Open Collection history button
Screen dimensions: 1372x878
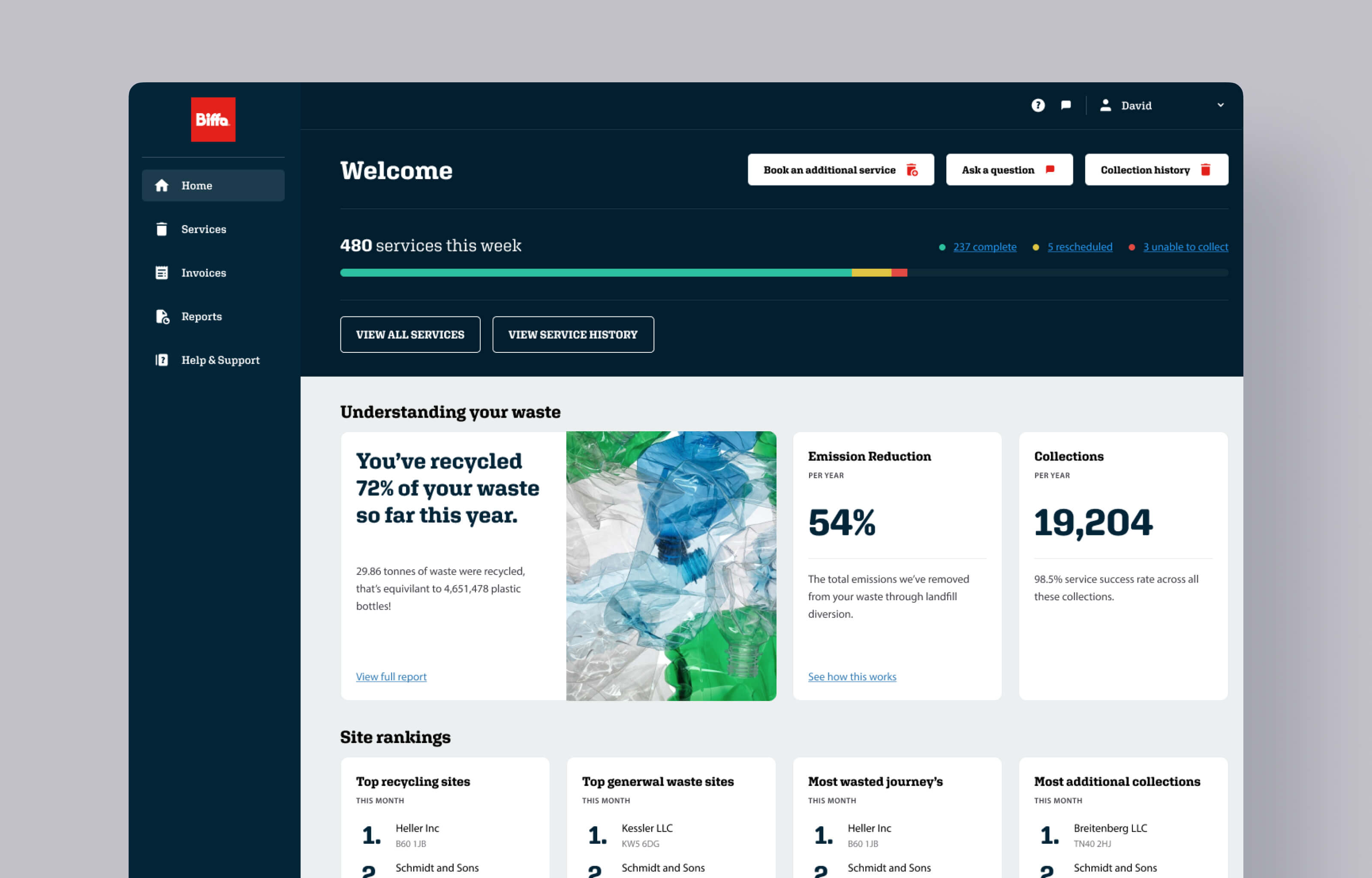click(1155, 170)
